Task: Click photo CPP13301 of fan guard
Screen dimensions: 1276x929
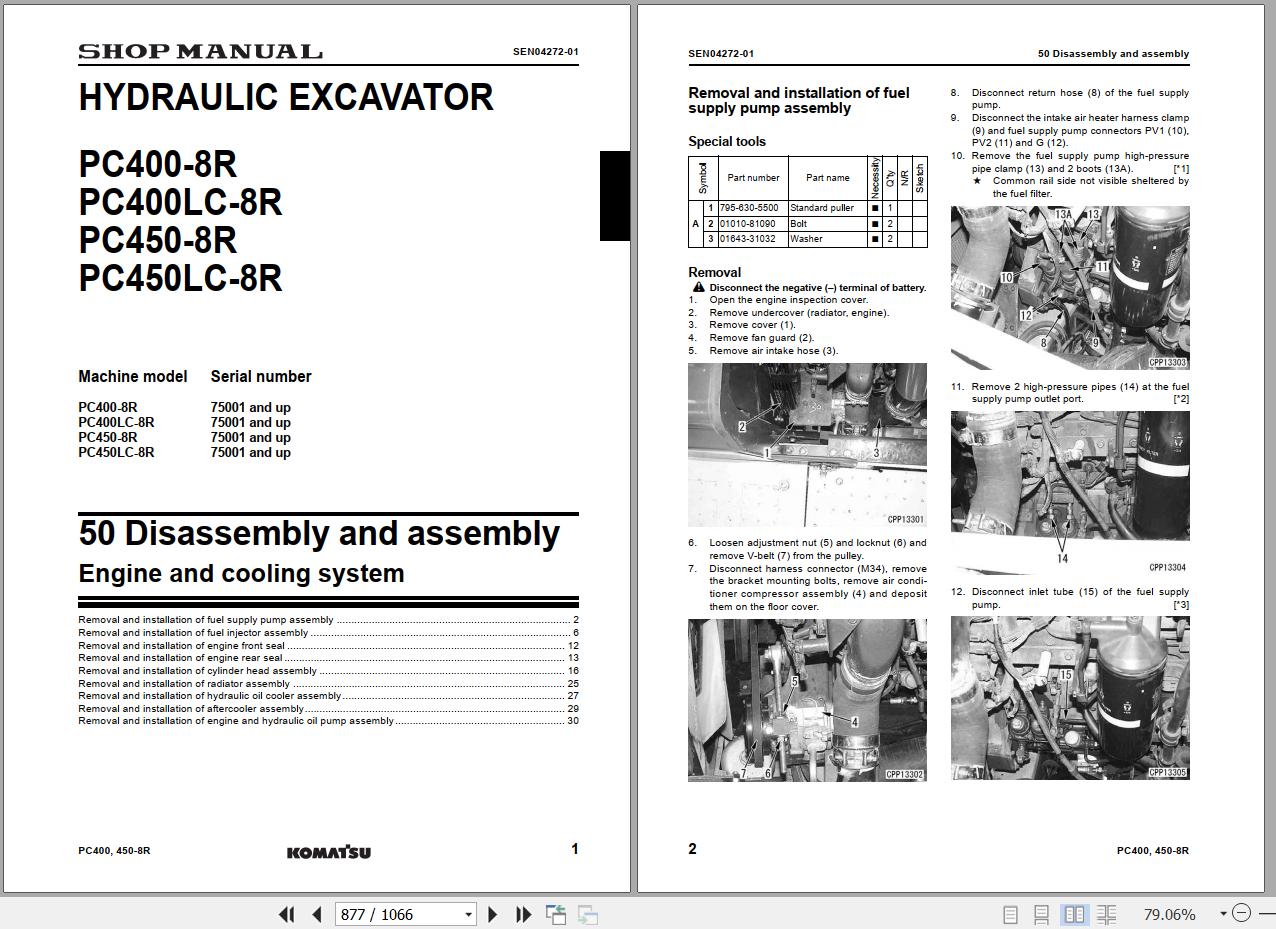Action: [x=807, y=445]
